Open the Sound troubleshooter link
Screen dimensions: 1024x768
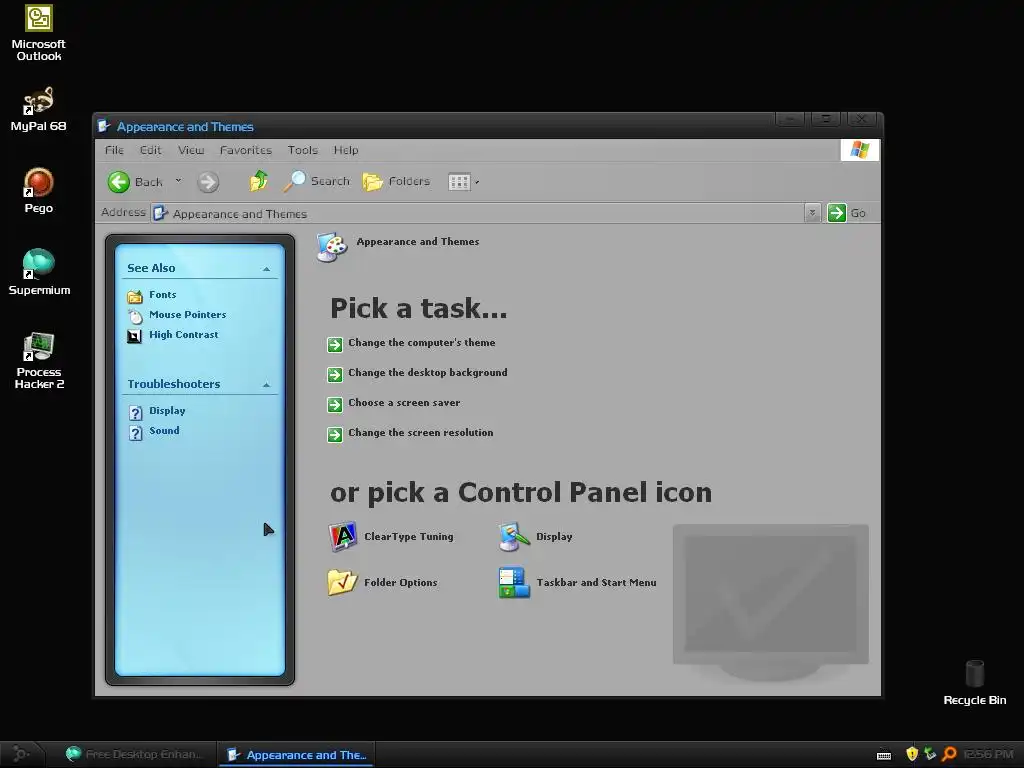click(x=164, y=430)
